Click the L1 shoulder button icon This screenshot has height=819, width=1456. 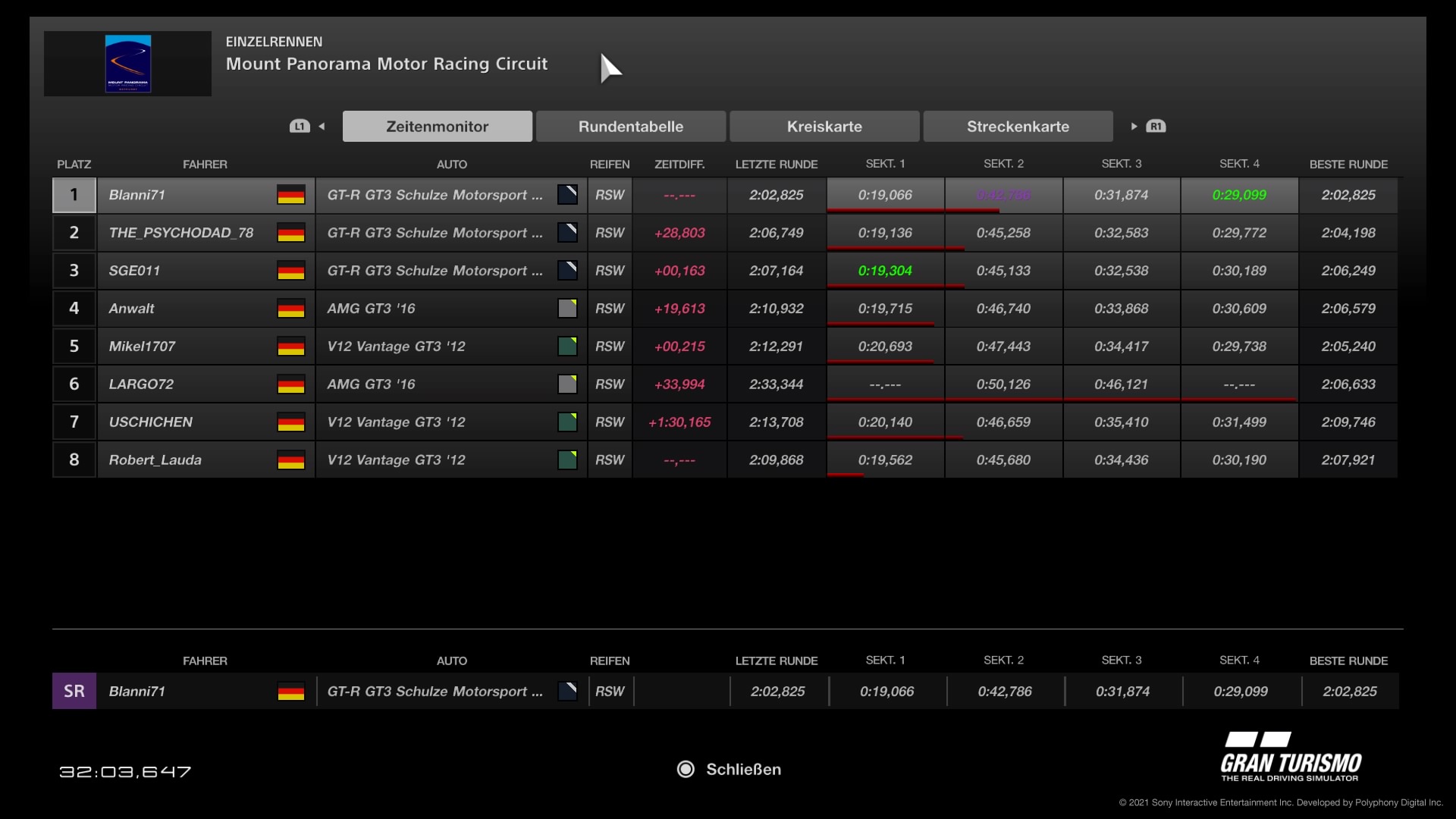[x=300, y=127]
